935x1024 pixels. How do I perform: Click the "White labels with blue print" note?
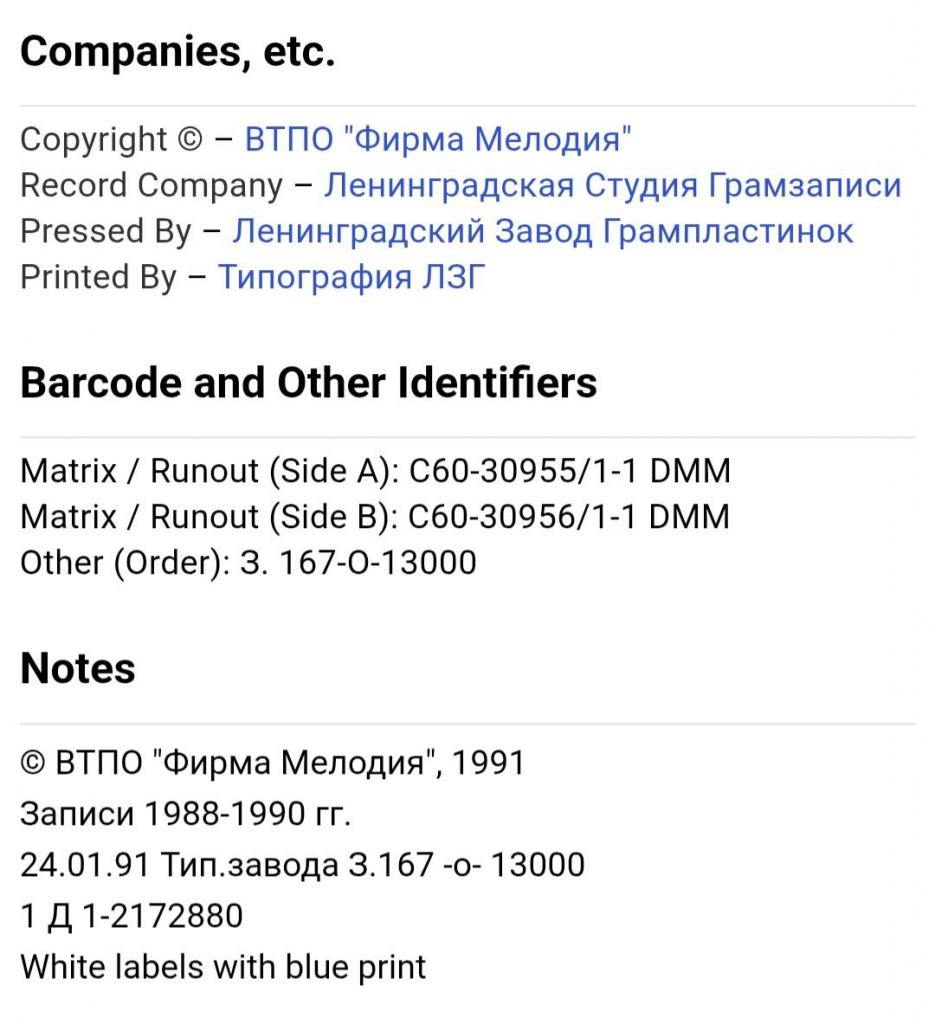click(223, 967)
